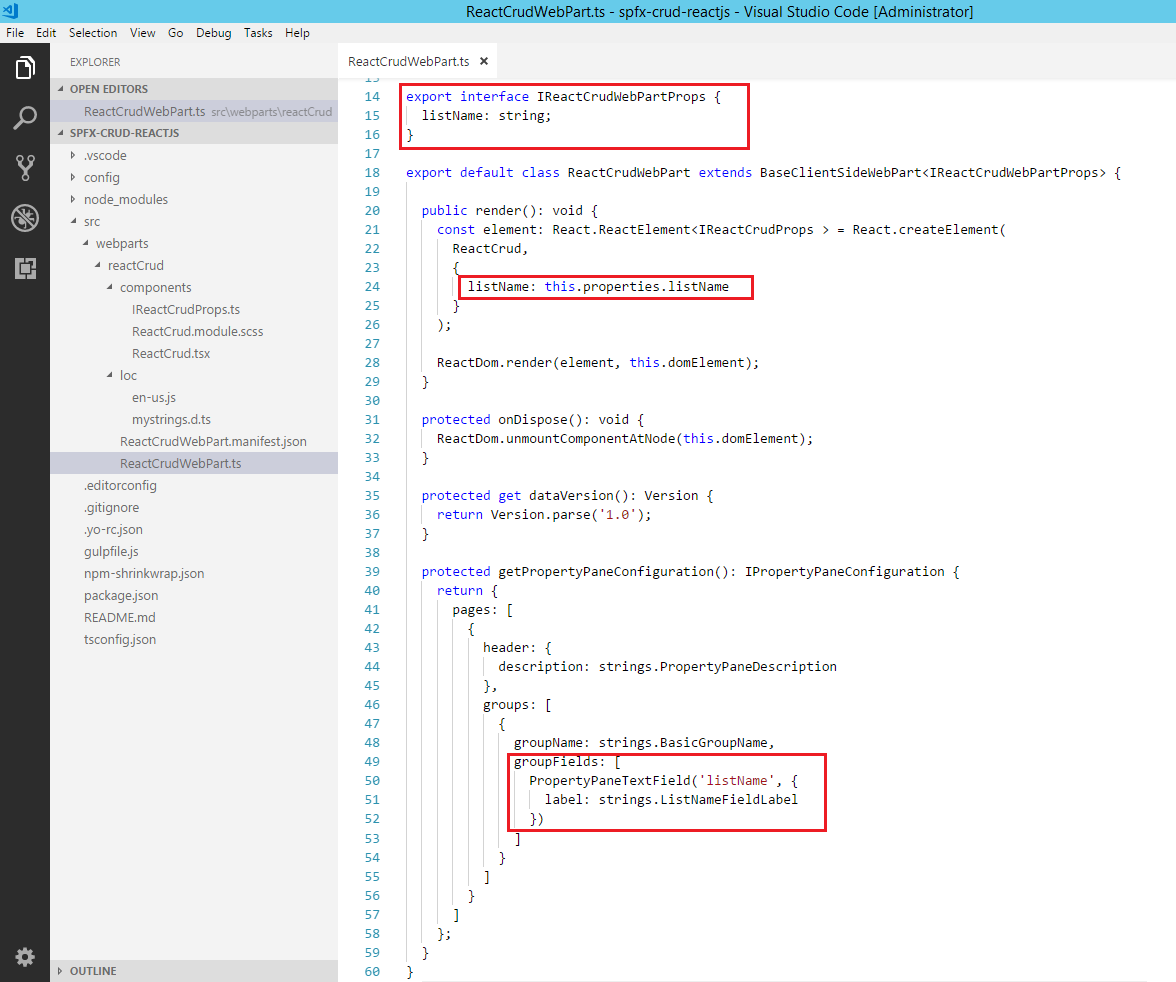Open the Tasks menu
Screen dimensions: 1176x982
click(x=258, y=33)
